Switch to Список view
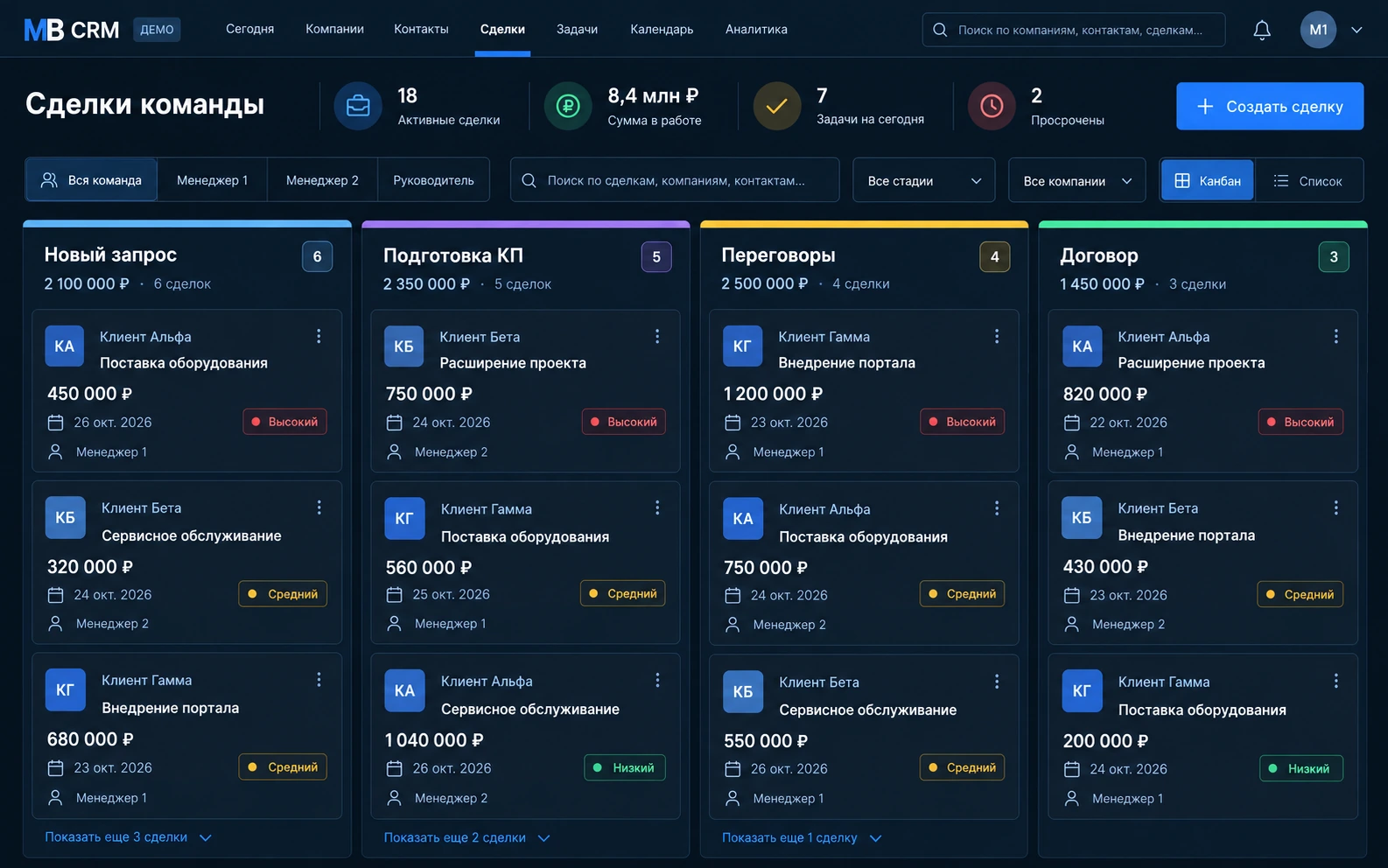This screenshot has width=1388, height=868. point(1308,180)
